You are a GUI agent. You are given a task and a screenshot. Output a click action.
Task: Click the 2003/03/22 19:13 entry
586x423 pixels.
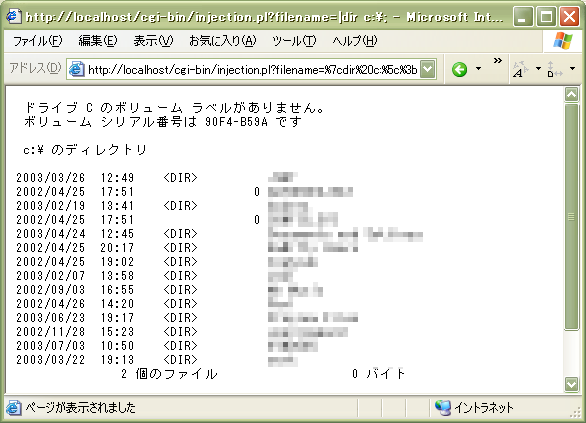pos(157,360)
